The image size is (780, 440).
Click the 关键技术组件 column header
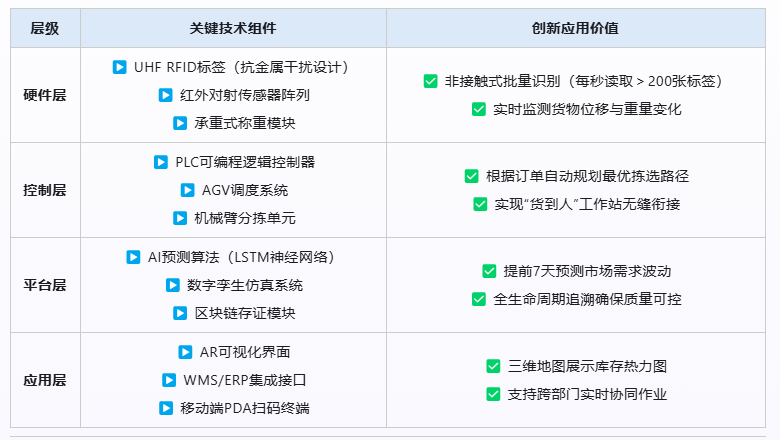[233, 29]
